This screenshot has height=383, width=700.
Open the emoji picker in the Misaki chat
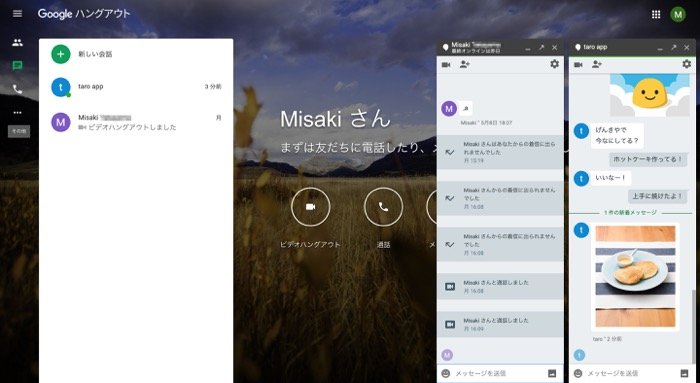click(446, 373)
